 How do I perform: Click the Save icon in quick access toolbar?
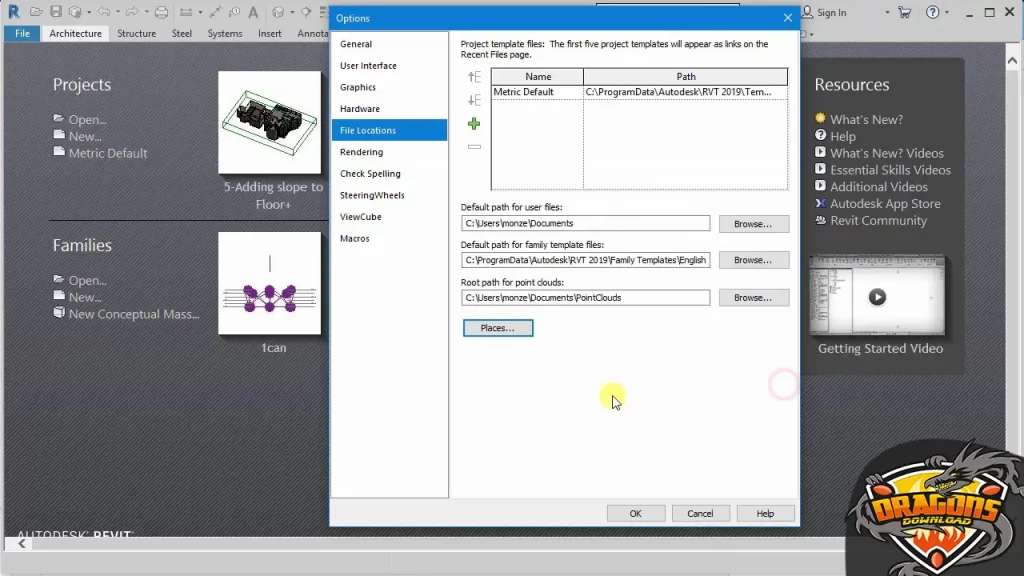[56, 12]
